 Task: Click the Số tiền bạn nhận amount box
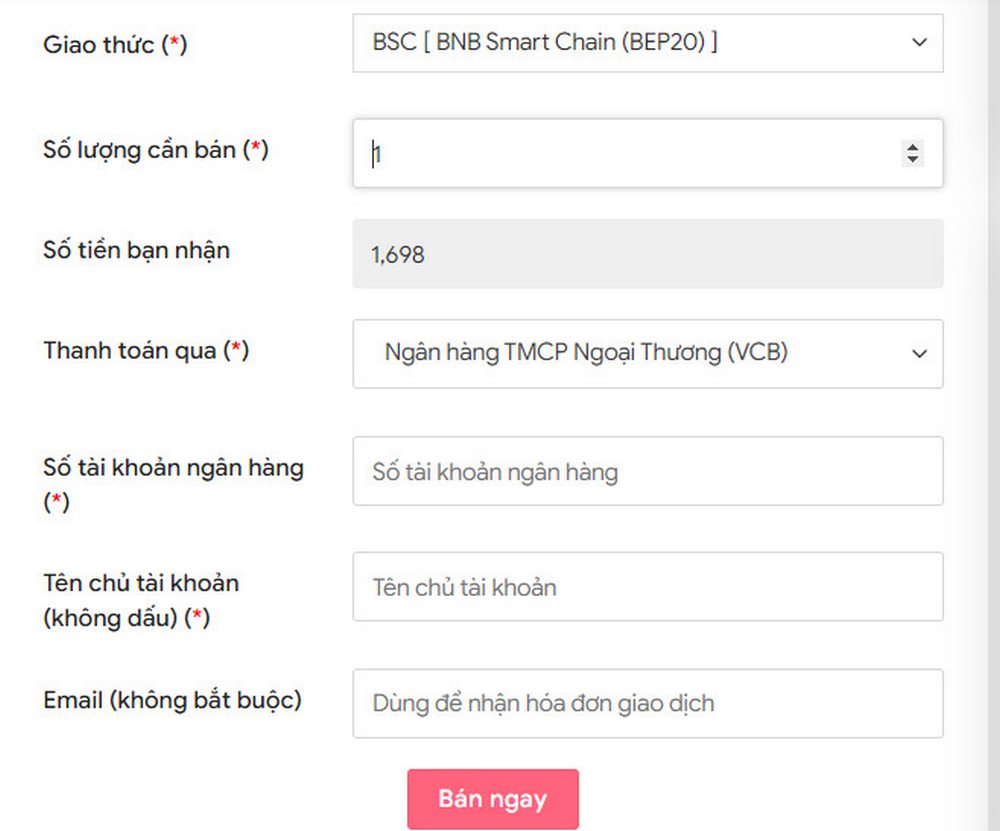coord(647,254)
